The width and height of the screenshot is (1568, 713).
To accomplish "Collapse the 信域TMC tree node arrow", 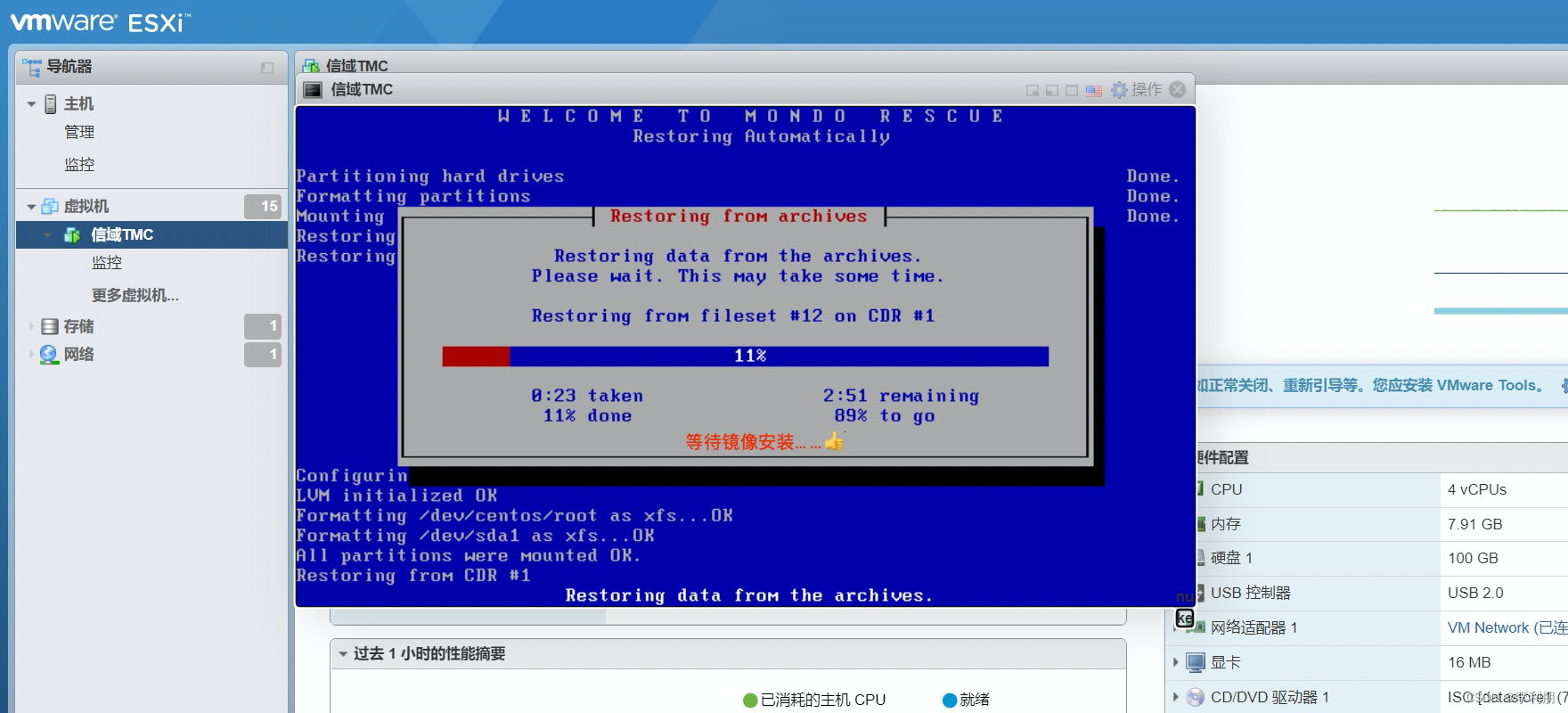I will point(48,235).
